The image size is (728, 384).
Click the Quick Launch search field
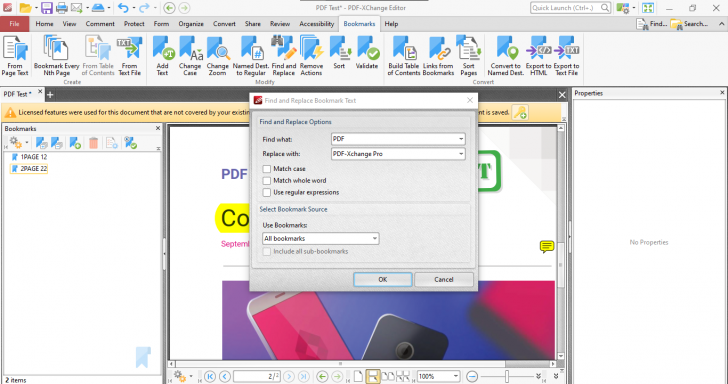pyautogui.click(x=570, y=7)
